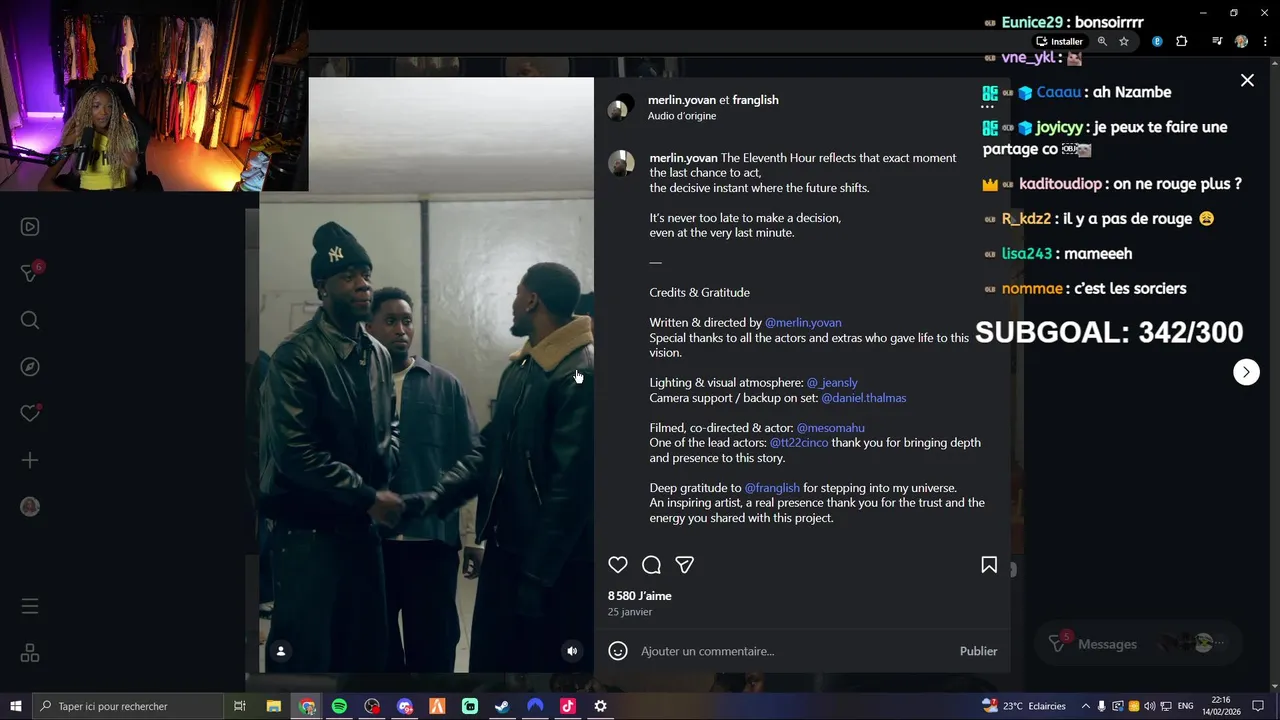The image size is (1280, 720).
Task: Open the Meta apps grid icon
Action: click(x=30, y=653)
